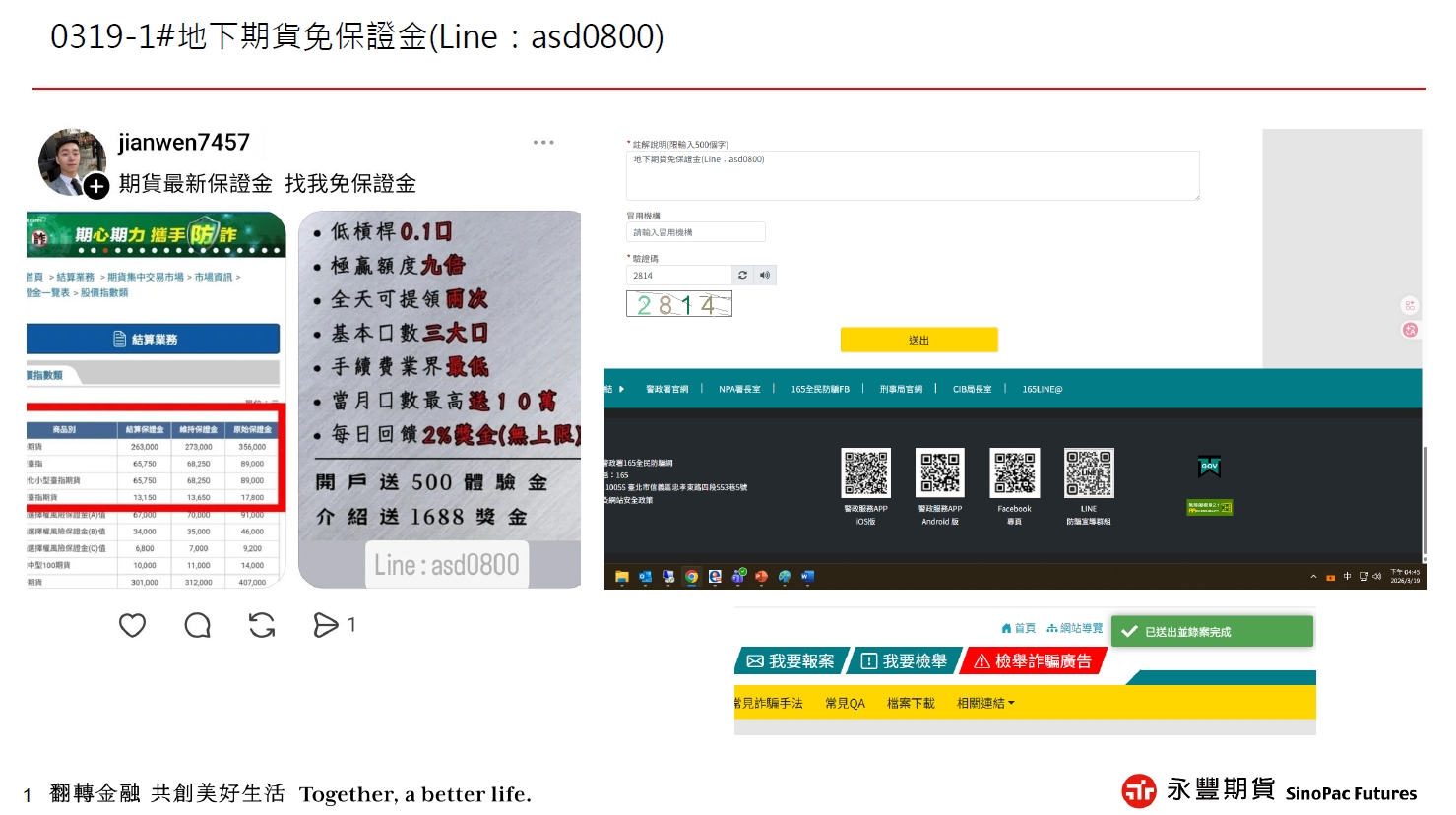Open Chrome from the Windows taskbar
The width and height of the screenshot is (1456, 815).
pyautogui.click(x=691, y=577)
